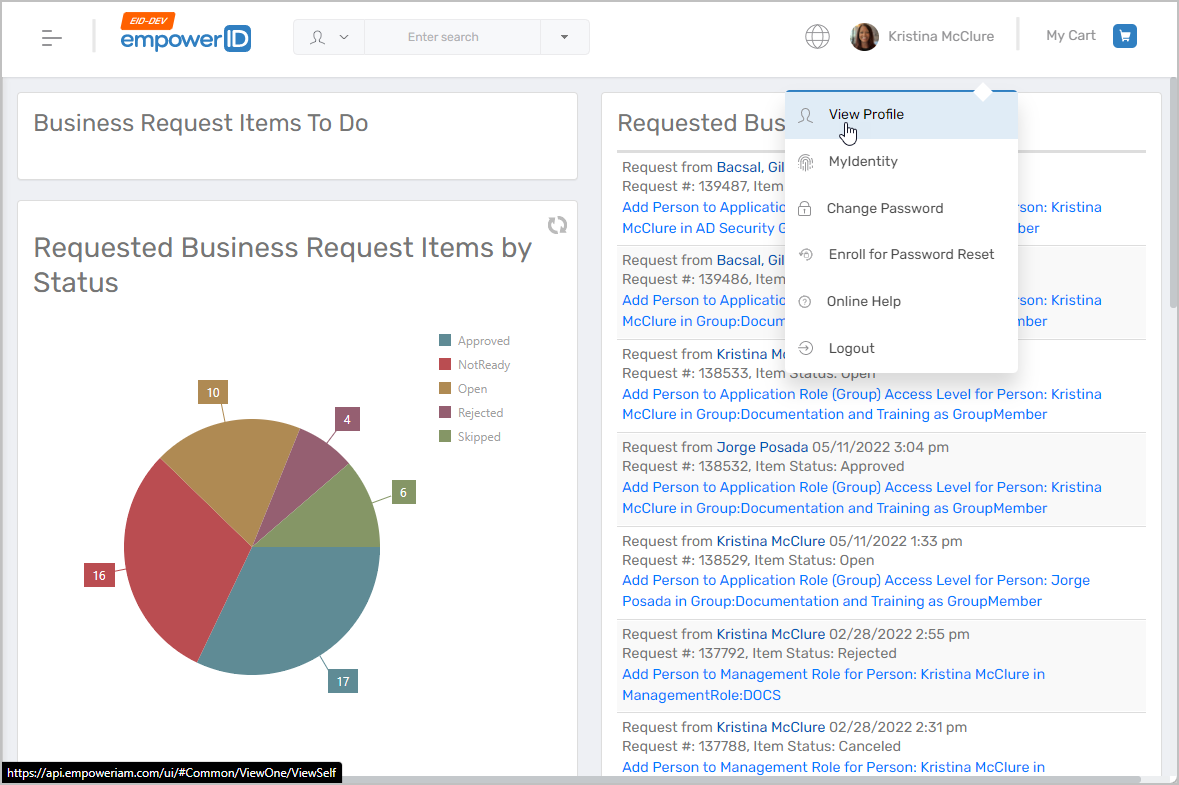Click the Online Help question icon

click(805, 302)
